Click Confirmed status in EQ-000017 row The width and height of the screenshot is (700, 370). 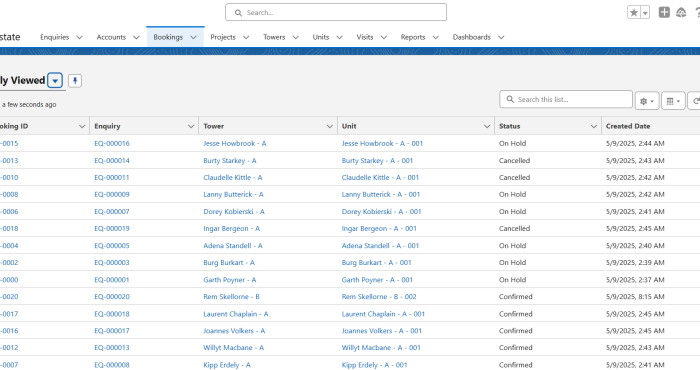(x=515, y=331)
